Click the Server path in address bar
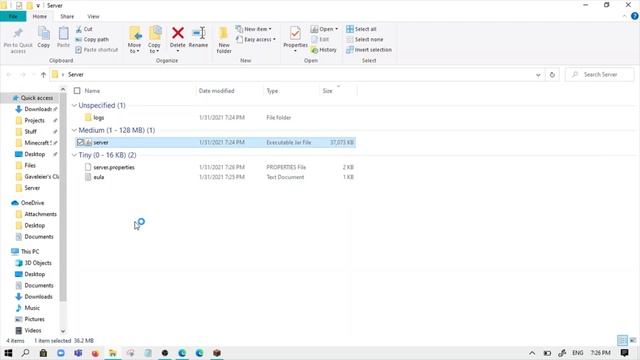Image resolution: width=640 pixels, height=360 pixels. point(76,75)
